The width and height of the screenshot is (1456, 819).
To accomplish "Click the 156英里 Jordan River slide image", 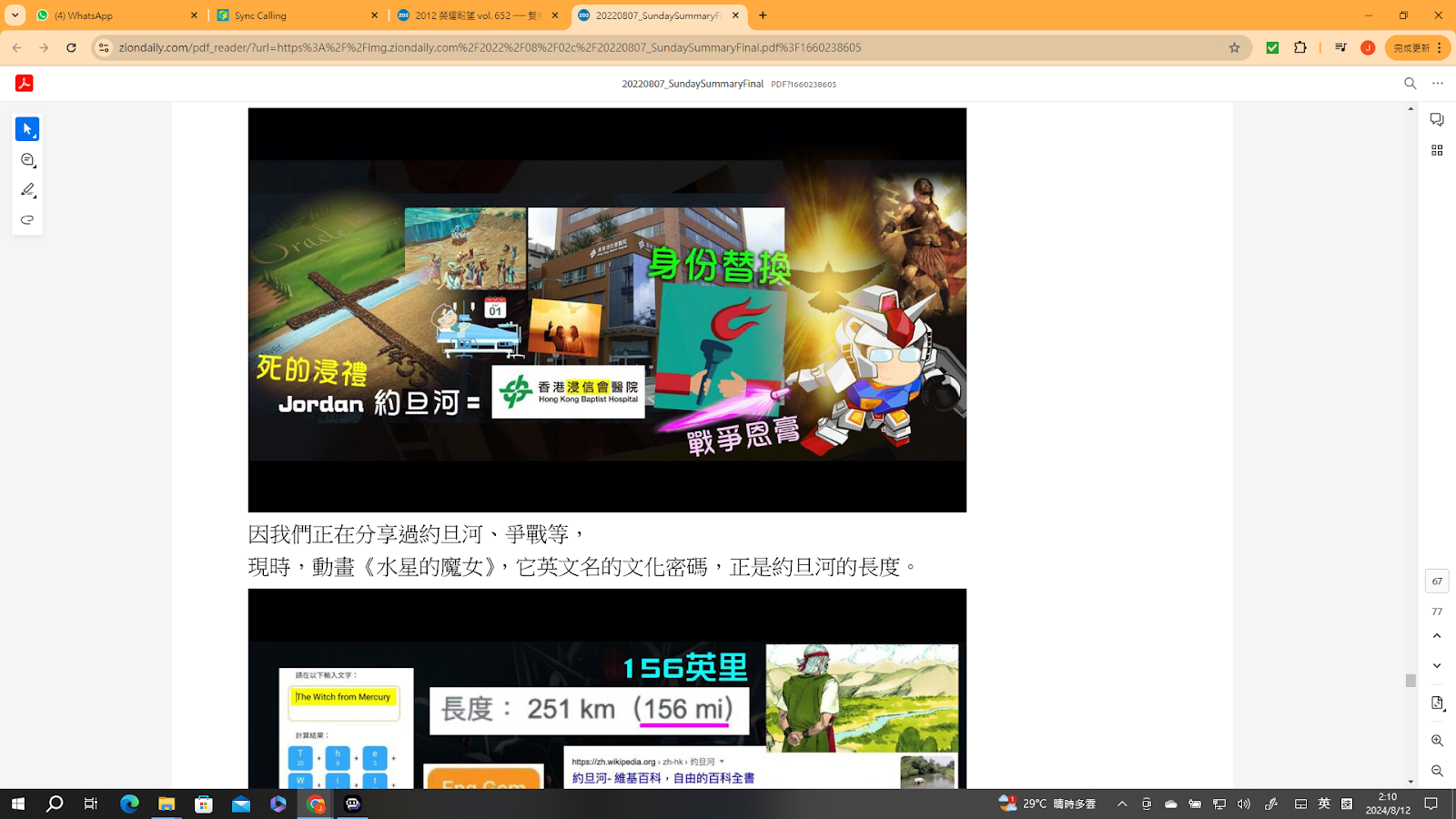I will [x=607, y=689].
